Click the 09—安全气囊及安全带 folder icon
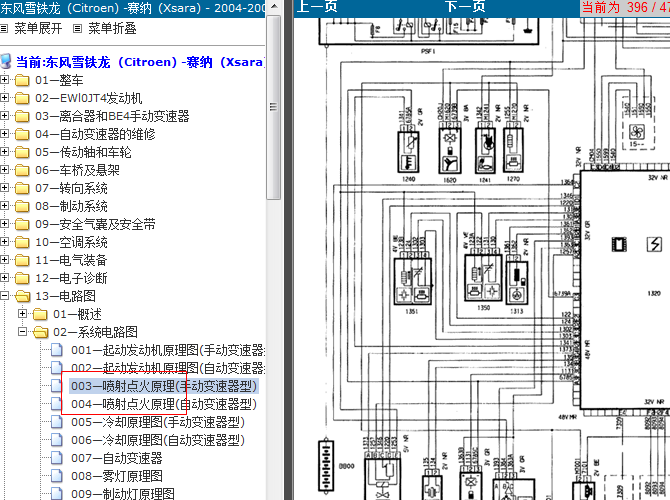Viewport: 670px width, 500px height. click(x=22, y=224)
